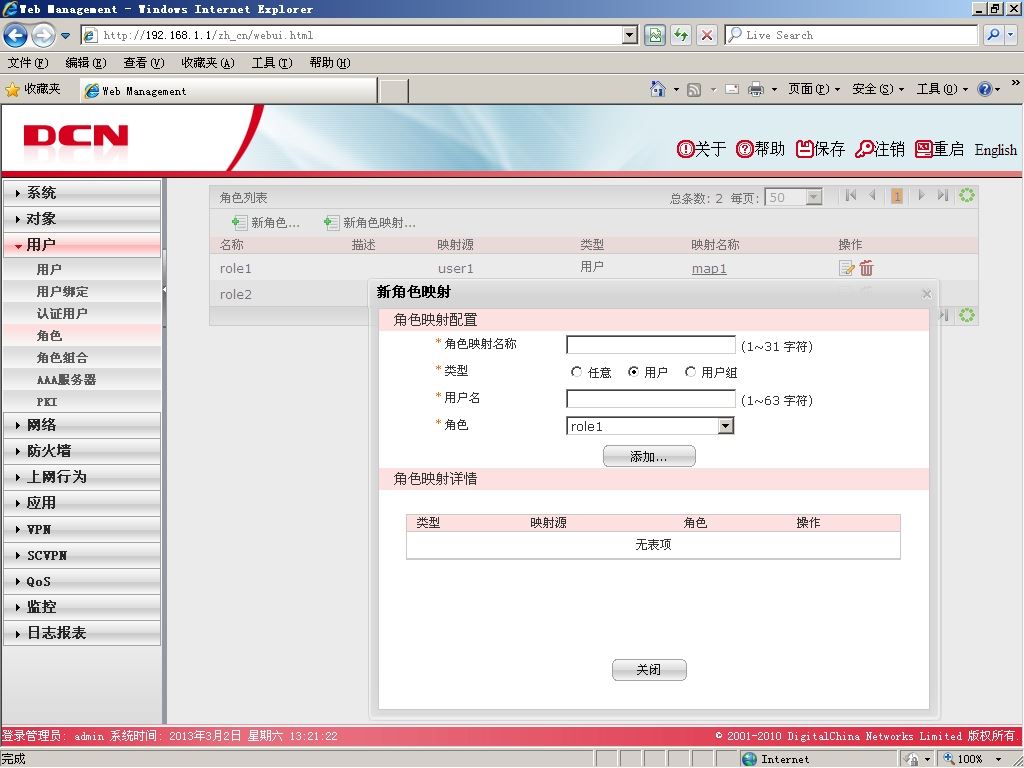Click the 关于 (About) icon
The image size is (1024, 768).
pos(685,150)
